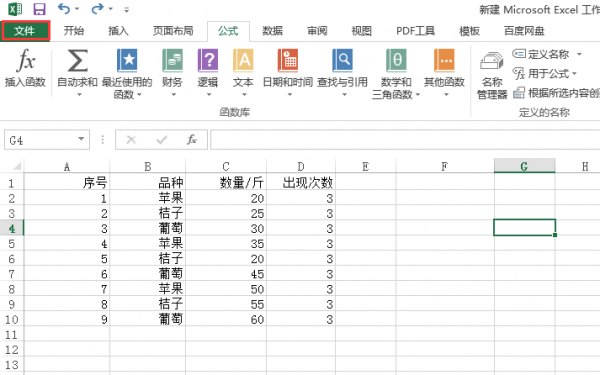Click cell A10 with value 9
The width and height of the screenshot is (600, 375).
point(67,319)
